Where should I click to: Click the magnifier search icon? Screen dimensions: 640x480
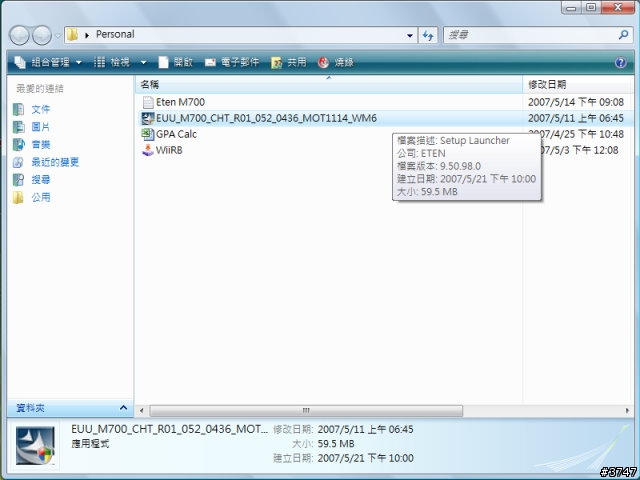pos(623,35)
